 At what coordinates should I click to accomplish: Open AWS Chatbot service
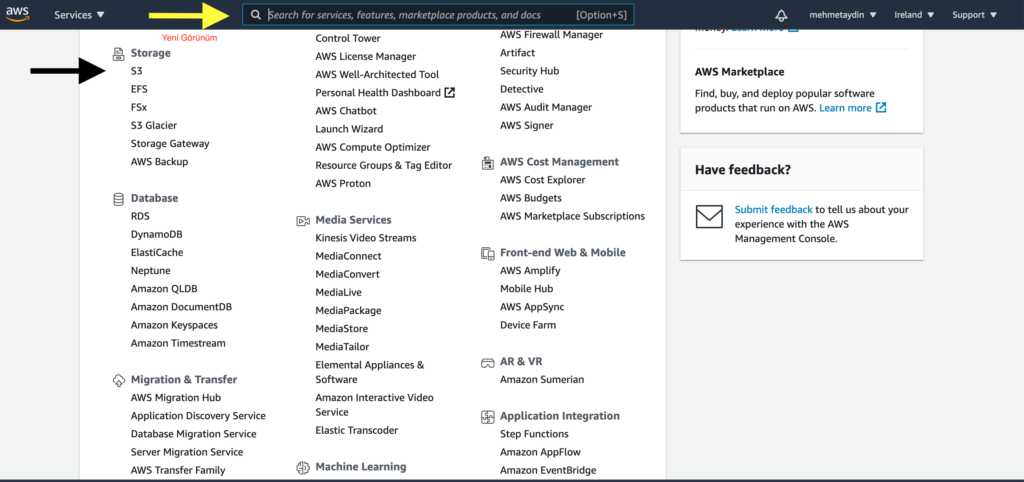346,111
